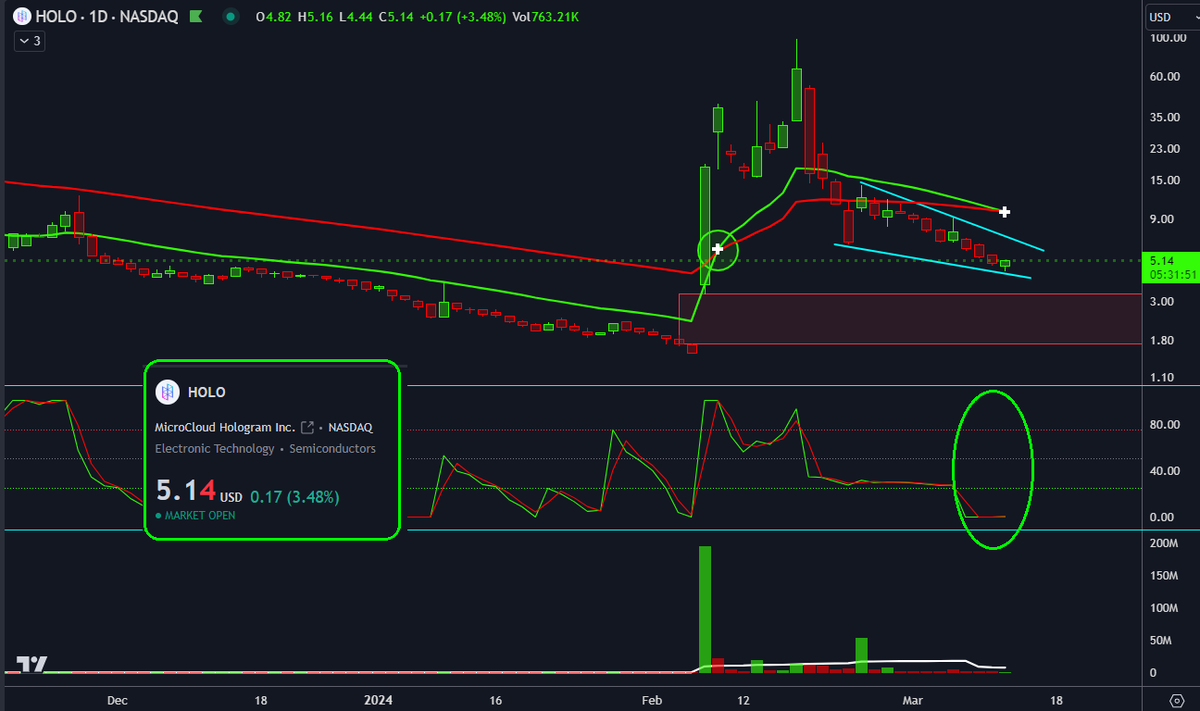The height and width of the screenshot is (711, 1200).
Task: Click the 9.00 price scale label
Action: pyautogui.click(x=1164, y=220)
